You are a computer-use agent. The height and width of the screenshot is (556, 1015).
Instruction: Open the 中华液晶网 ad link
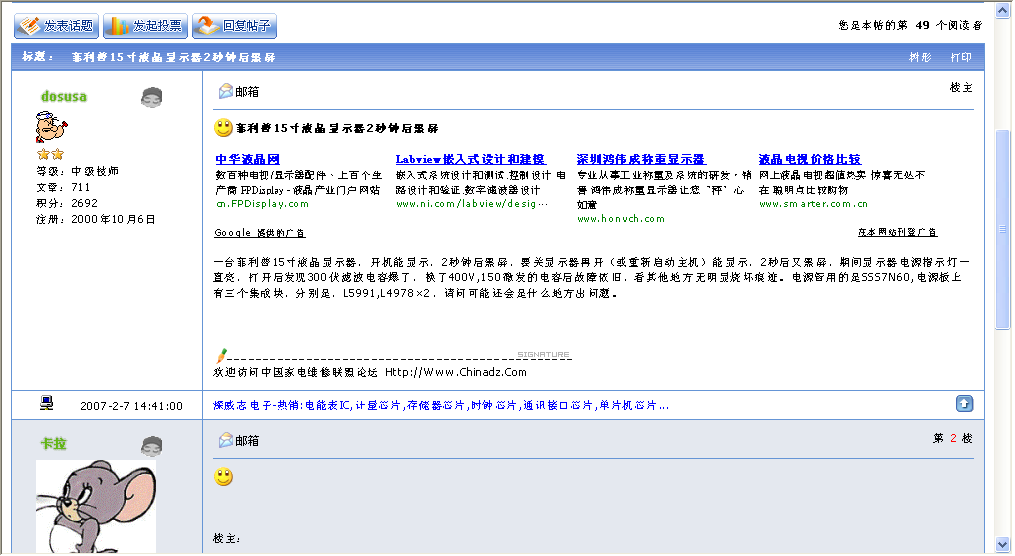pyautogui.click(x=247, y=159)
